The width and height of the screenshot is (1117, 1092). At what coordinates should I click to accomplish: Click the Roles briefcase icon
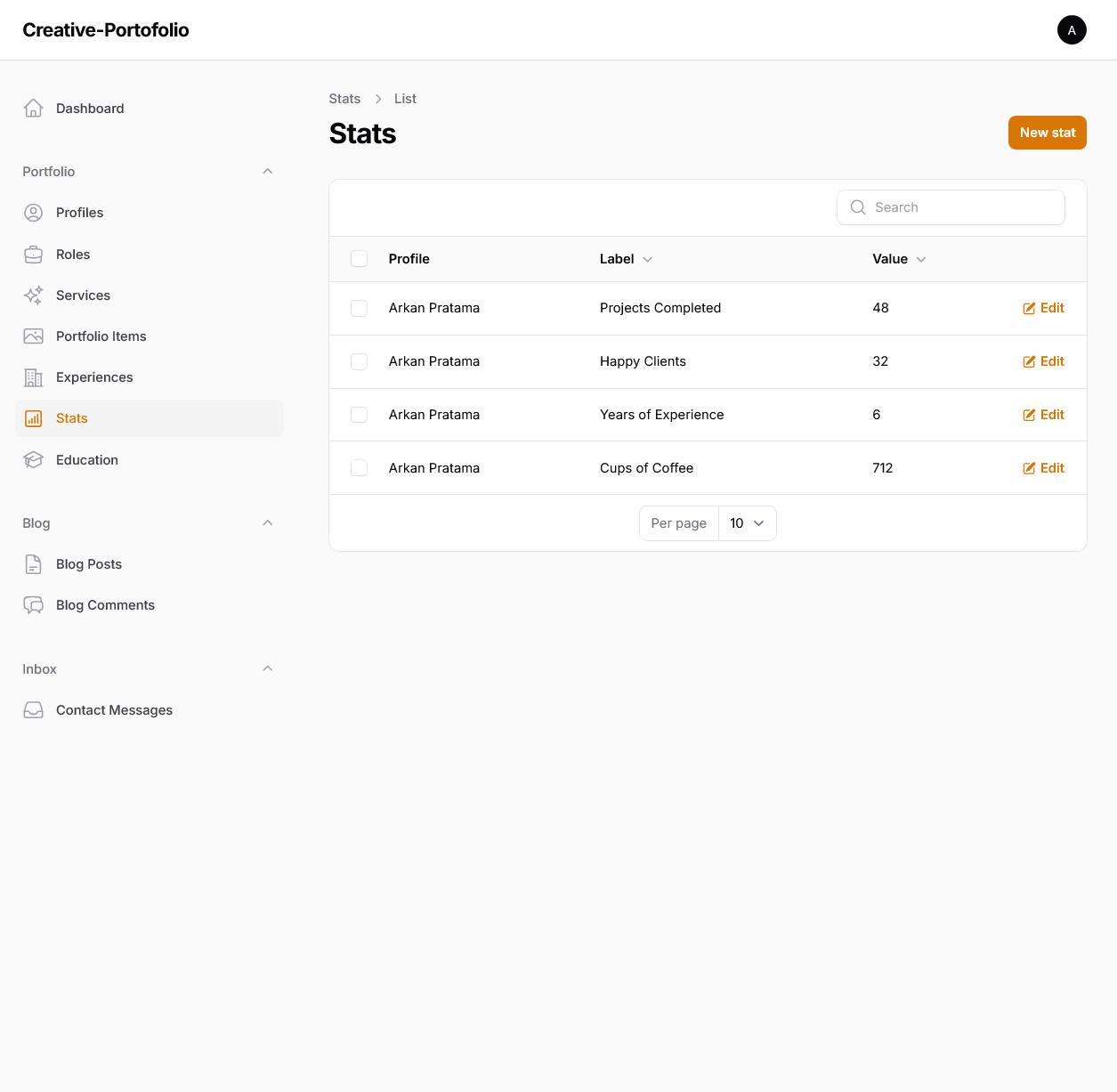click(33, 255)
